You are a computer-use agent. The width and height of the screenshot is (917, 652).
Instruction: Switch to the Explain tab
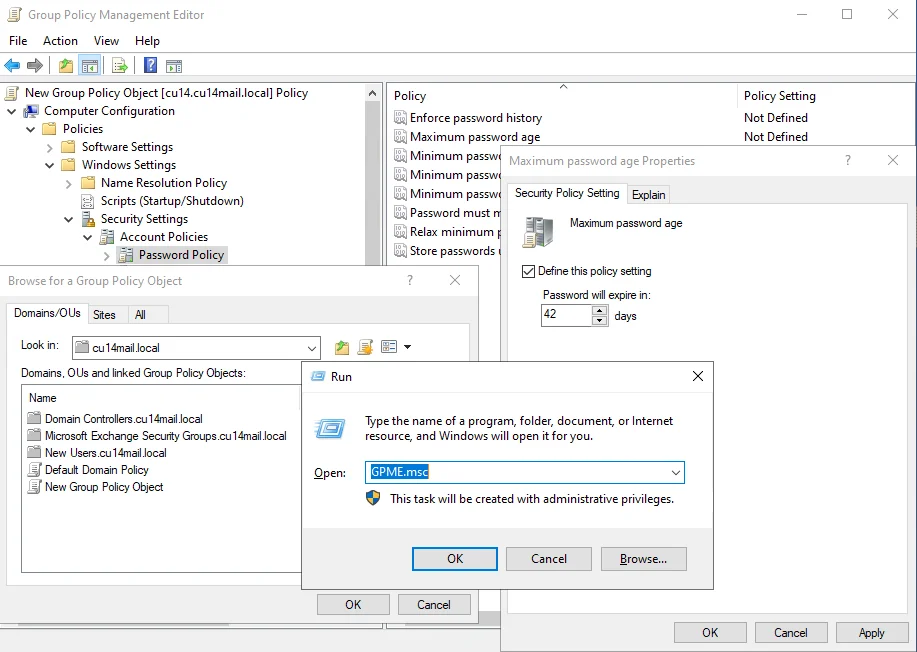point(649,195)
